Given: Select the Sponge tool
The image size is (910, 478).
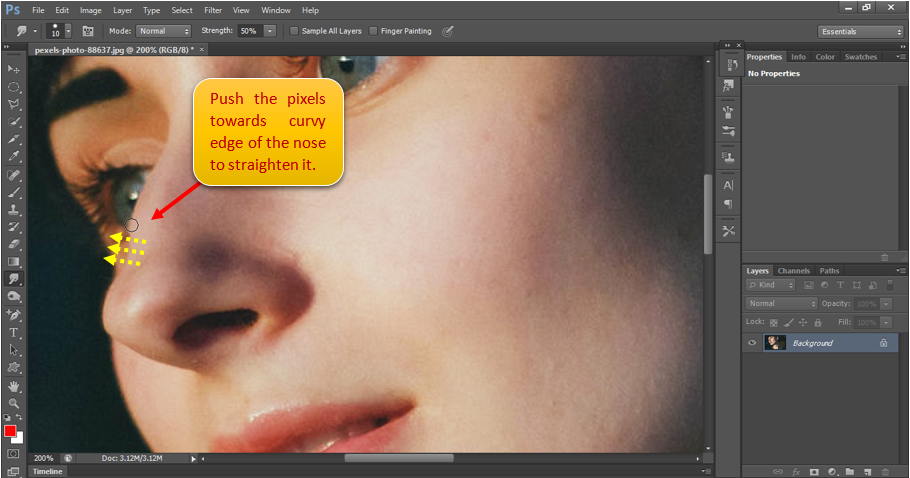Looking at the screenshot, I should tap(13, 296).
